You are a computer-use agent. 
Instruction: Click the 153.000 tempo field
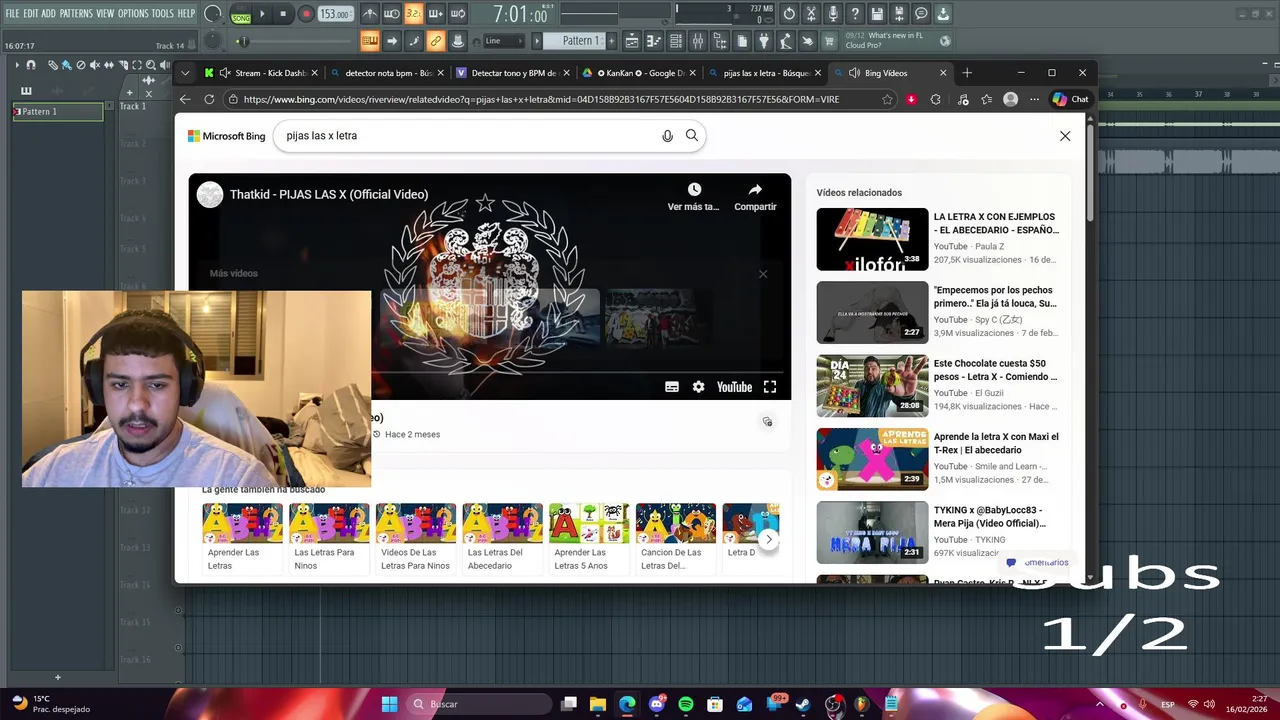(x=335, y=14)
